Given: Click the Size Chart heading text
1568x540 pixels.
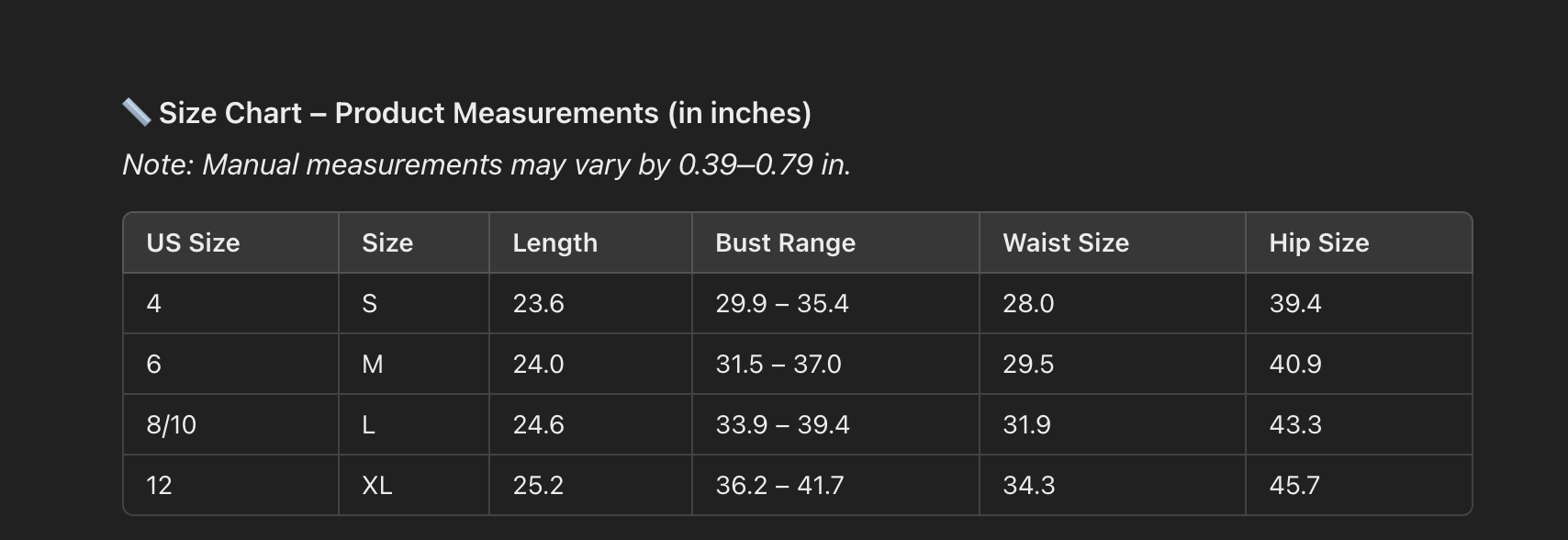Looking at the screenshot, I should (x=485, y=112).
